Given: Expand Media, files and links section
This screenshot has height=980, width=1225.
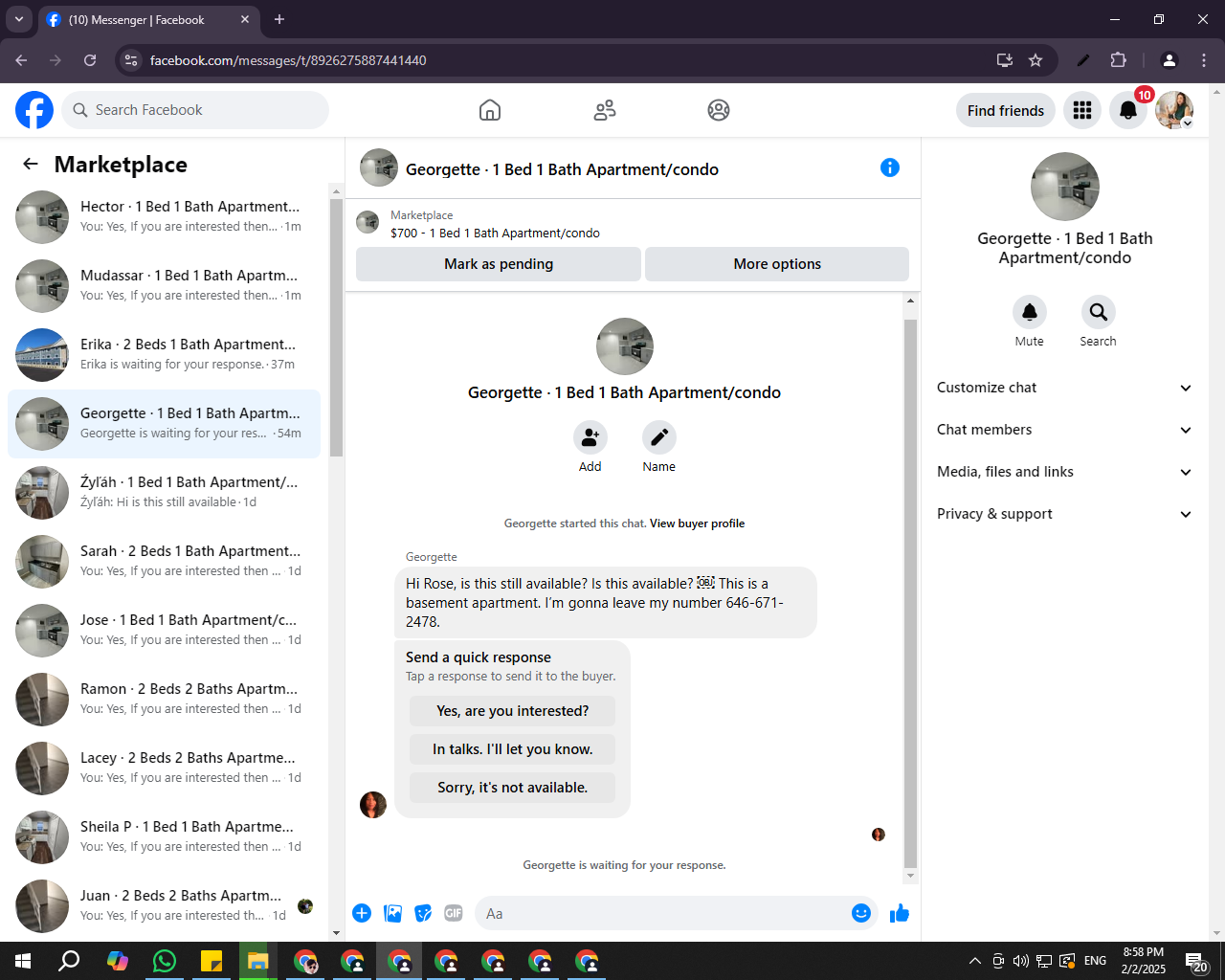Looking at the screenshot, I should pos(1064,472).
